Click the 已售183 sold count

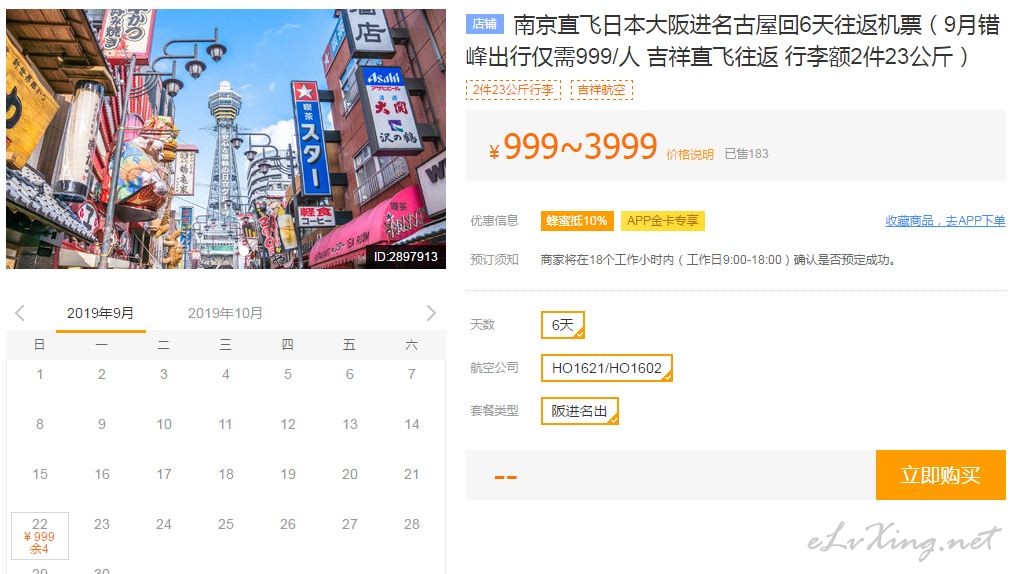point(746,154)
